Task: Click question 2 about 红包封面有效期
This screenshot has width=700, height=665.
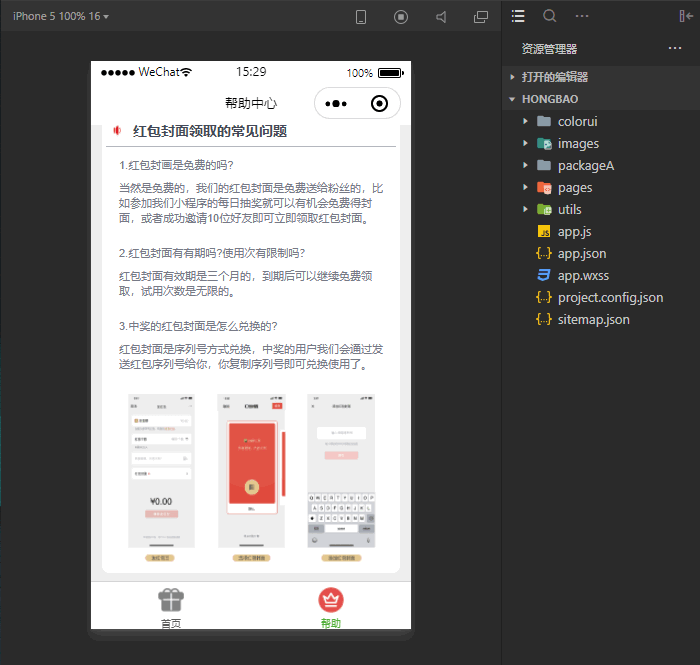Action: click(212, 253)
